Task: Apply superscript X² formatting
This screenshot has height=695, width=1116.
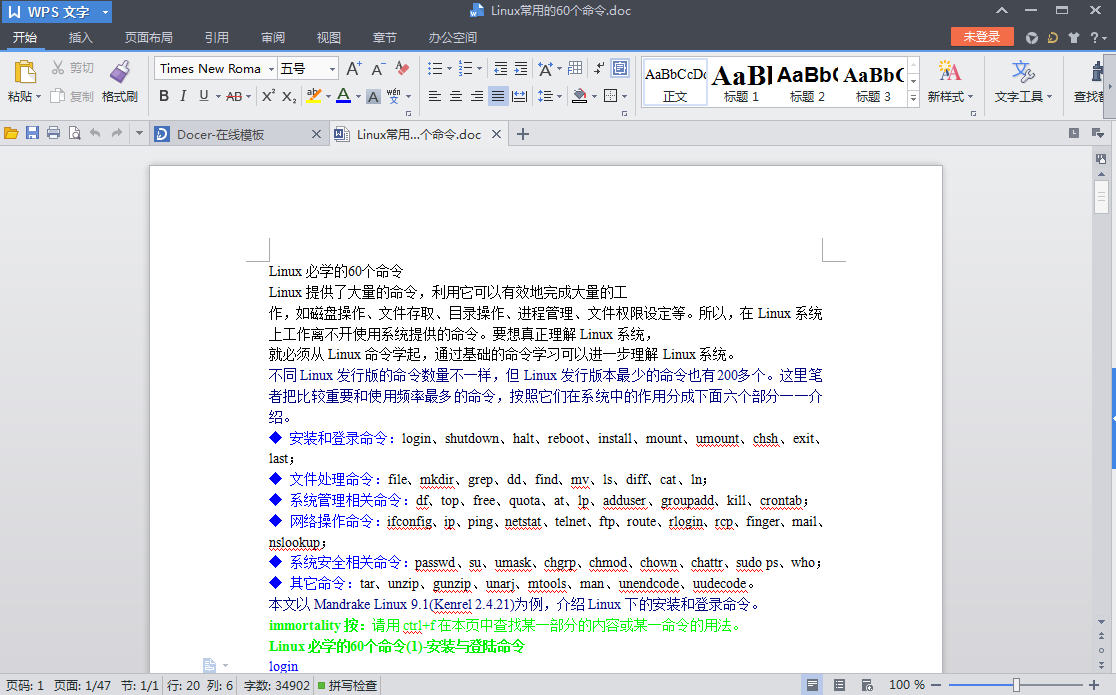Action: (x=268, y=96)
